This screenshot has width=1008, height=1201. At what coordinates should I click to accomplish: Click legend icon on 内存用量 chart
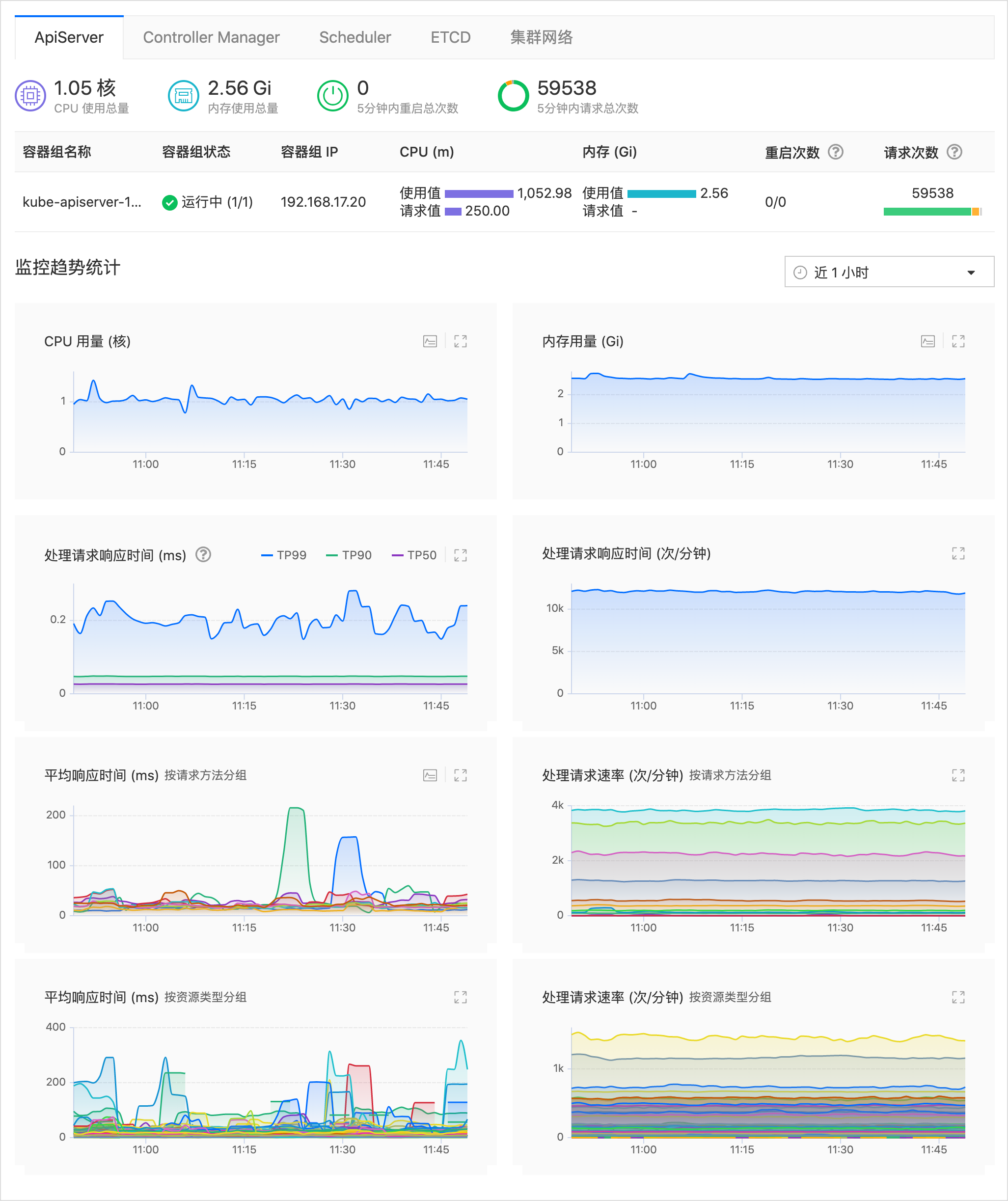pyautogui.click(x=928, y=341)
